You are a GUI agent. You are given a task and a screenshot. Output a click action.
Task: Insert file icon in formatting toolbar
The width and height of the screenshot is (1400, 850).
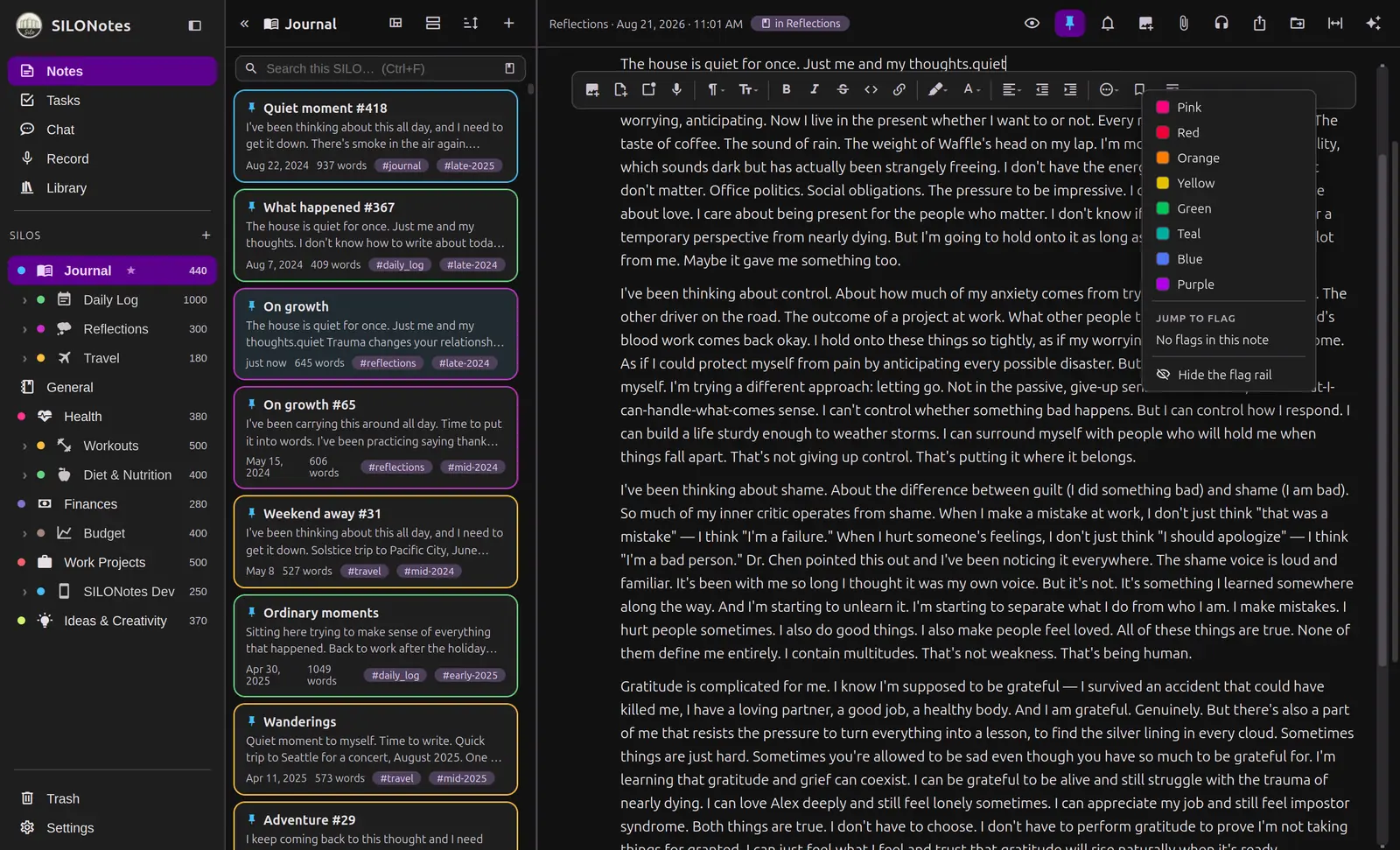point(620,89)
